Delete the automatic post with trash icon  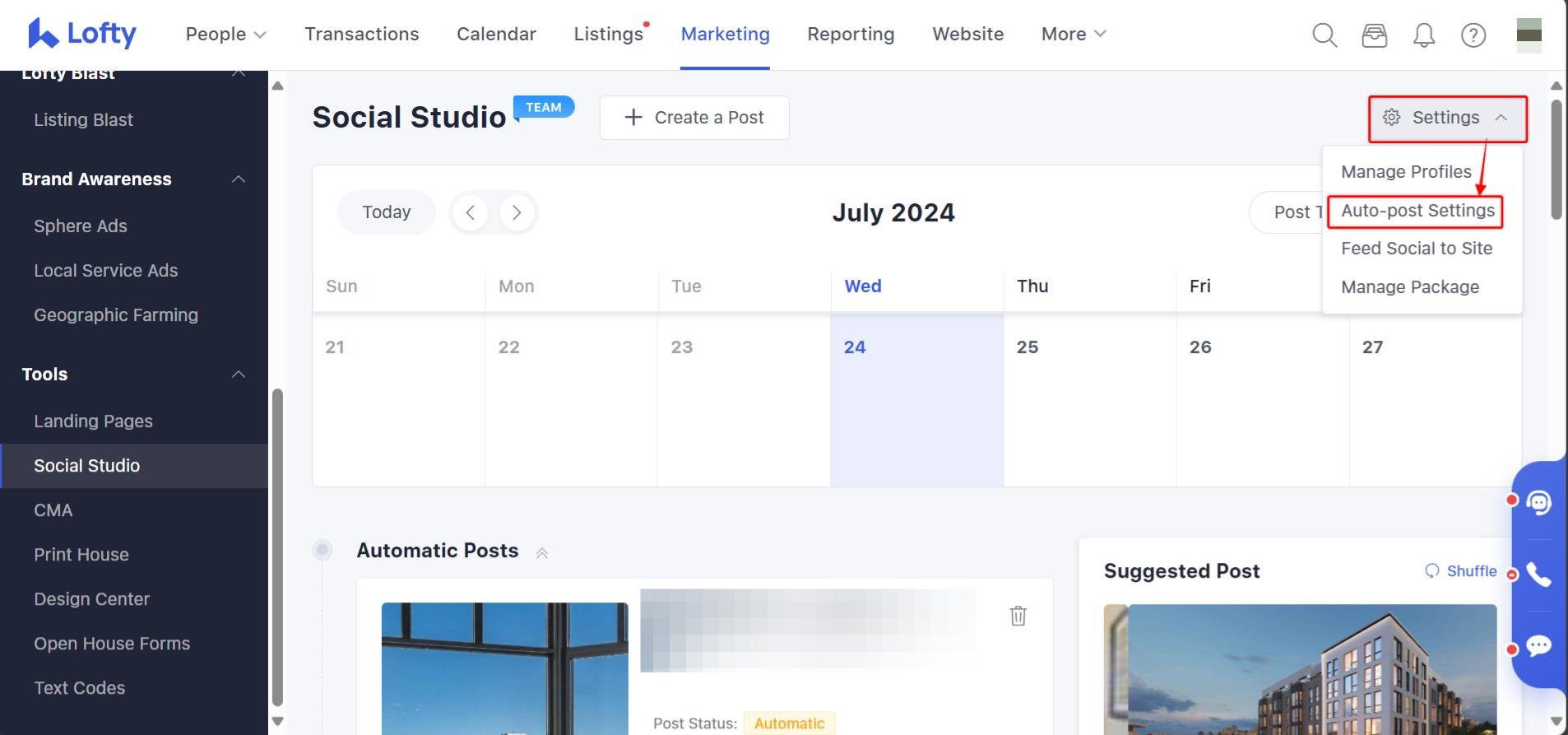pos(1018,616)
